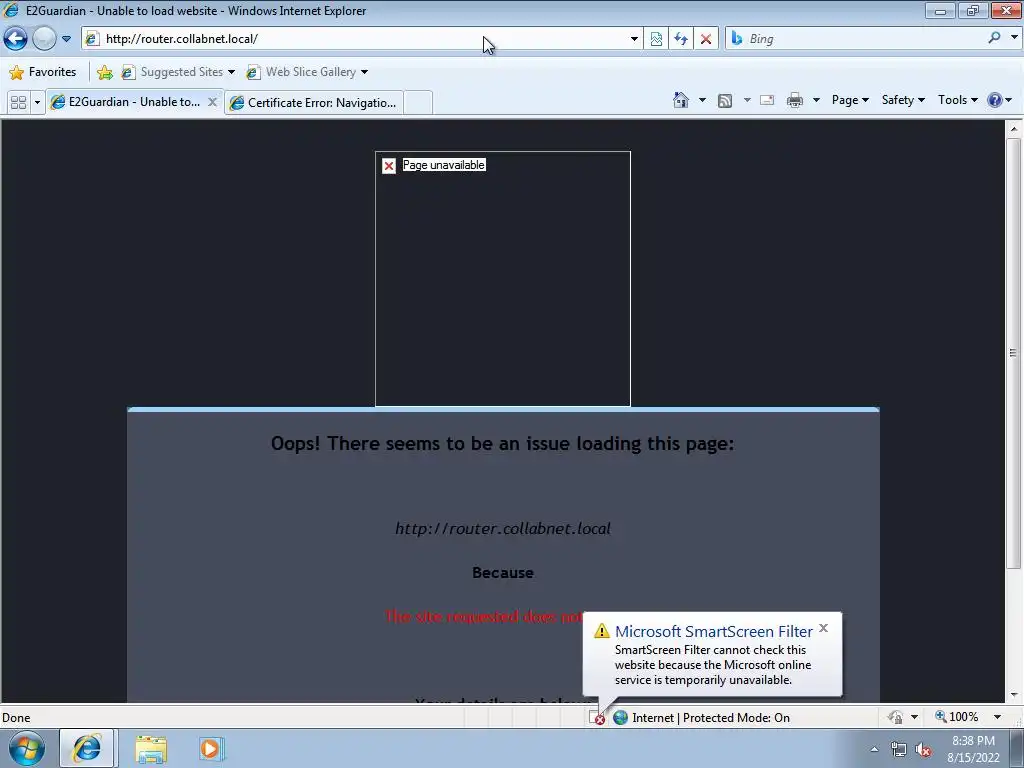
Task: Click the zoom level 100% button
Action: 957,717
